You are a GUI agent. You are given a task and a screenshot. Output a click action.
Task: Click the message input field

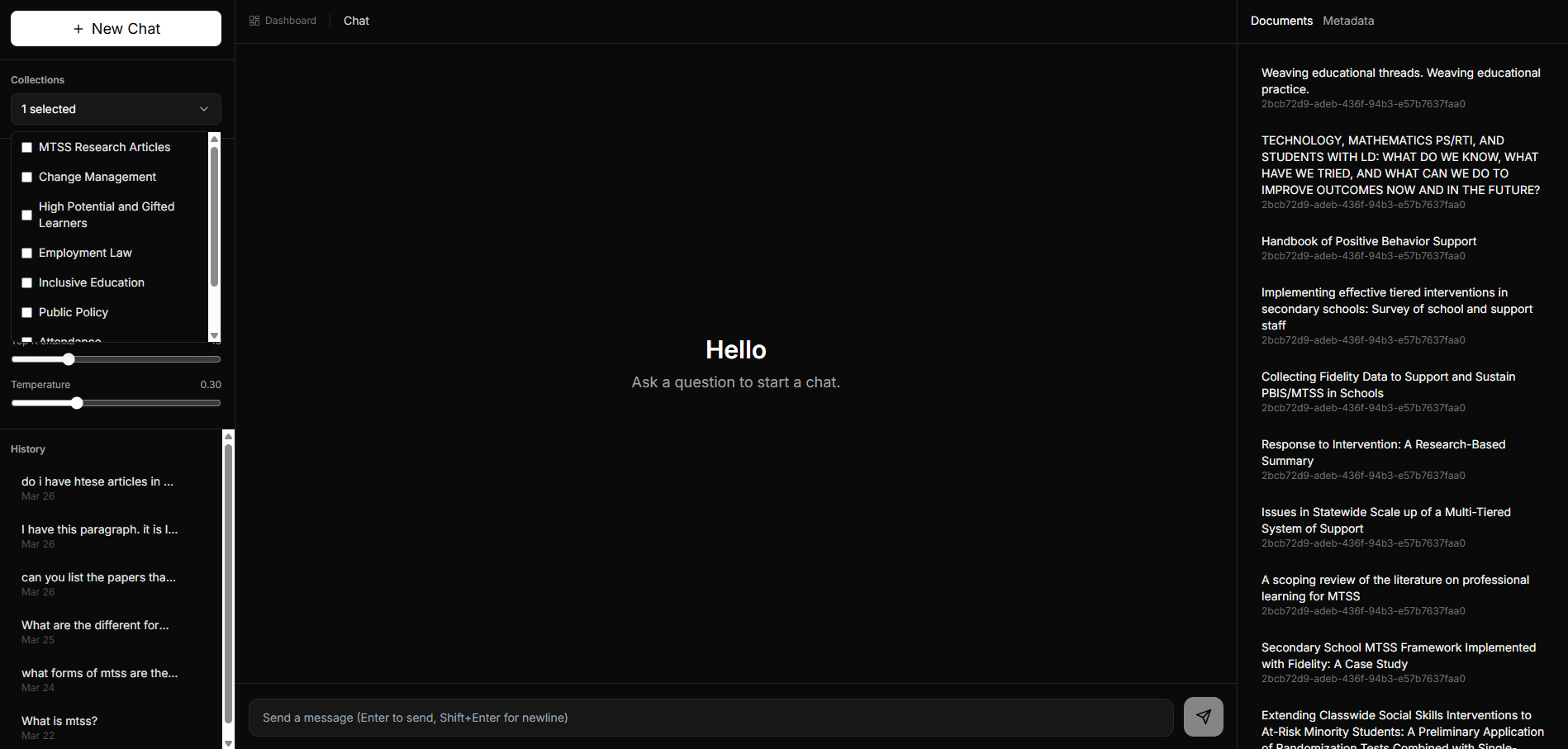tap(710, 718)
